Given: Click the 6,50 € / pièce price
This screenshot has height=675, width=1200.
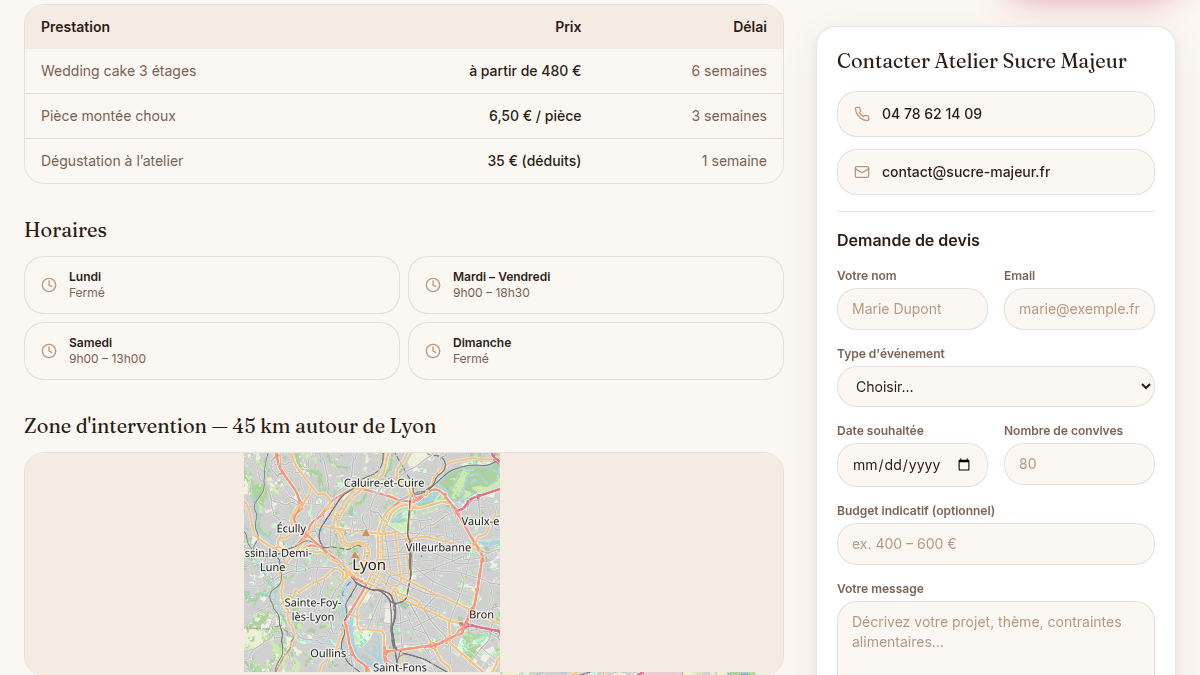Looking at the screenshot, I should [x=535, y=116].
